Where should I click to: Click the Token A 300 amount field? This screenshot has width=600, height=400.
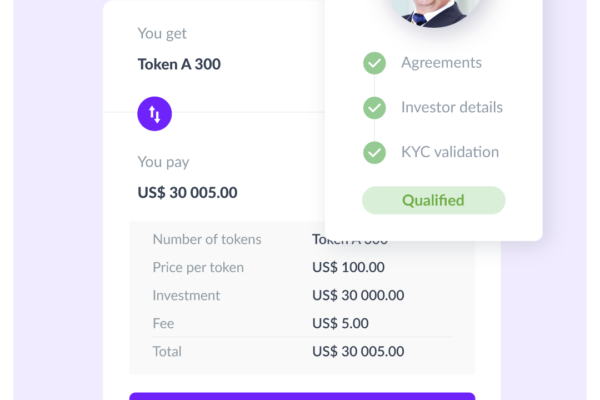tap(179, 64)
